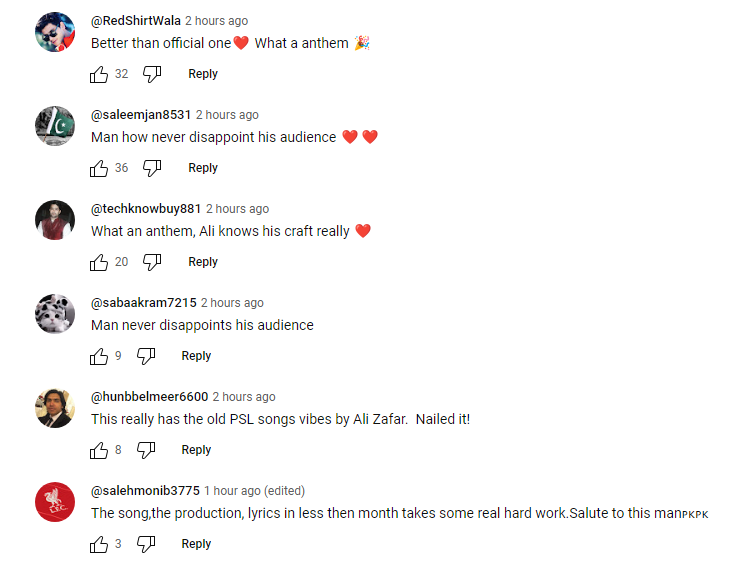Click @RedShirtWala's profile picture
736x572 pixels.
click(55, 32)
